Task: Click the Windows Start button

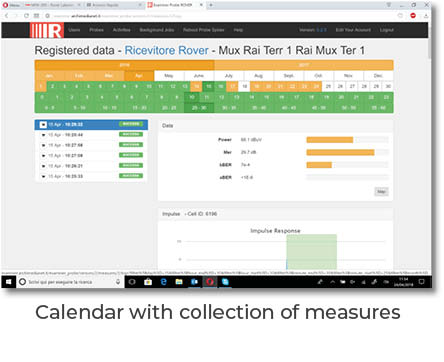Action: point(9,282)
